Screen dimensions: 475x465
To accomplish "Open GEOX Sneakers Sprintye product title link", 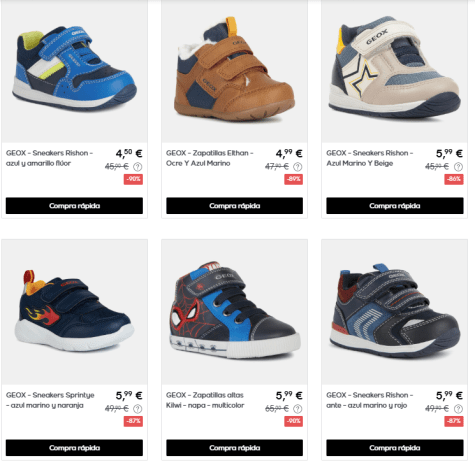I will pyautogui.click(x=50, y=400).
